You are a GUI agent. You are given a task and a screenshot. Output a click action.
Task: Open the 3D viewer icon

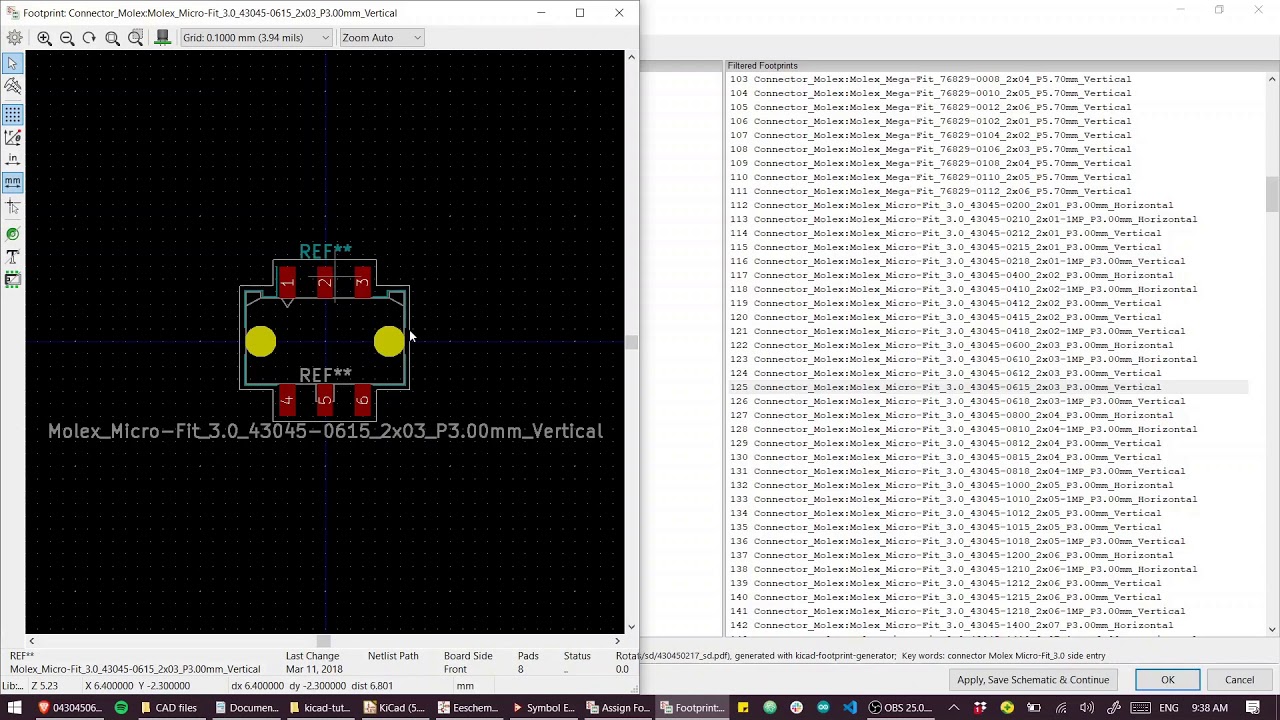coord(162,38)
